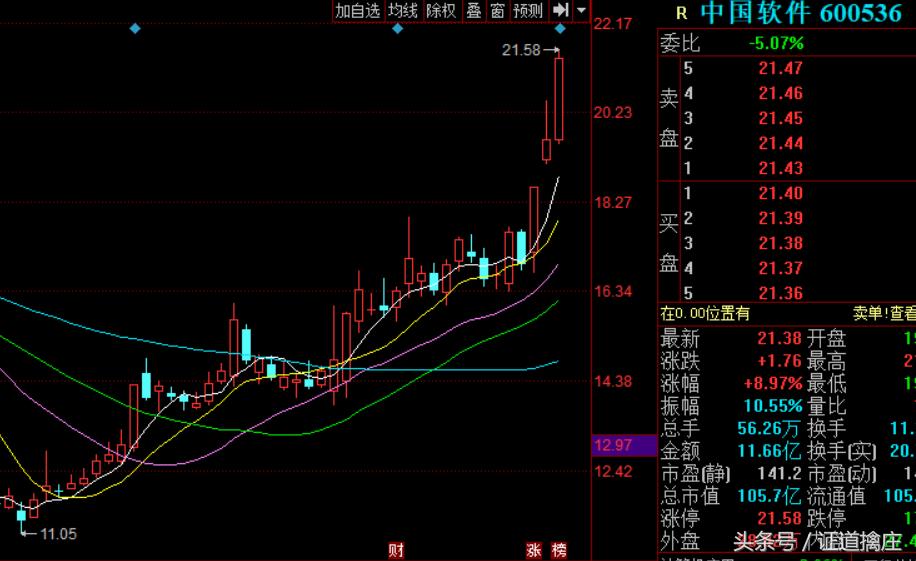Click the 振幅 value 10.55%
Viewport: 916px width, 561px height.
(x=773, y=406)
